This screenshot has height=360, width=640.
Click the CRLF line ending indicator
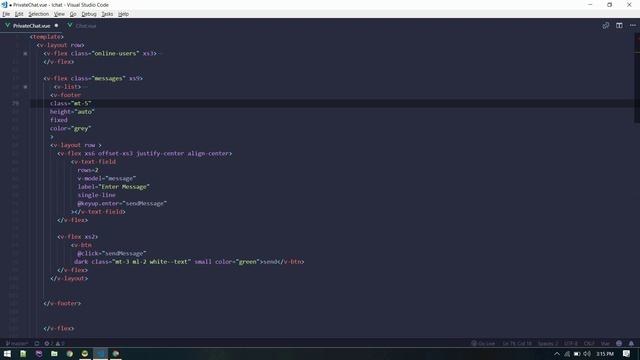[x=589, y=344]
